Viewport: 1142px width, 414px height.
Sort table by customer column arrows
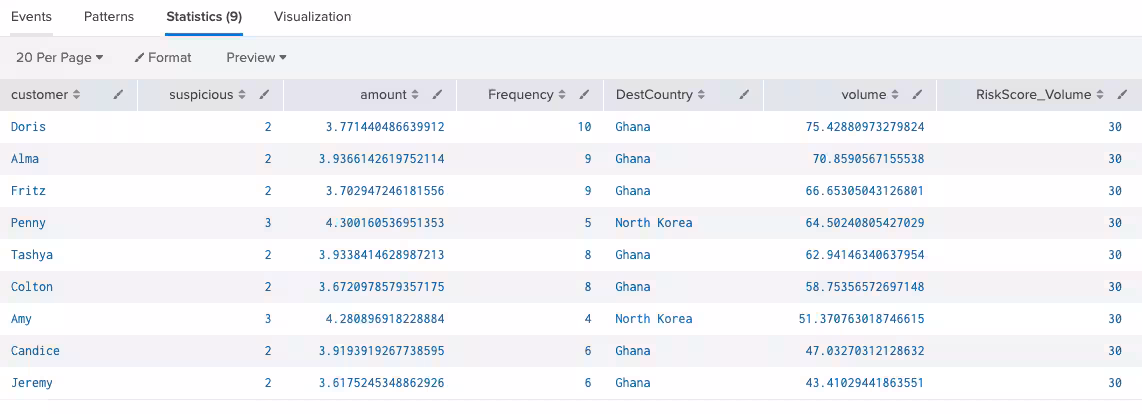[x=77, y=95]
